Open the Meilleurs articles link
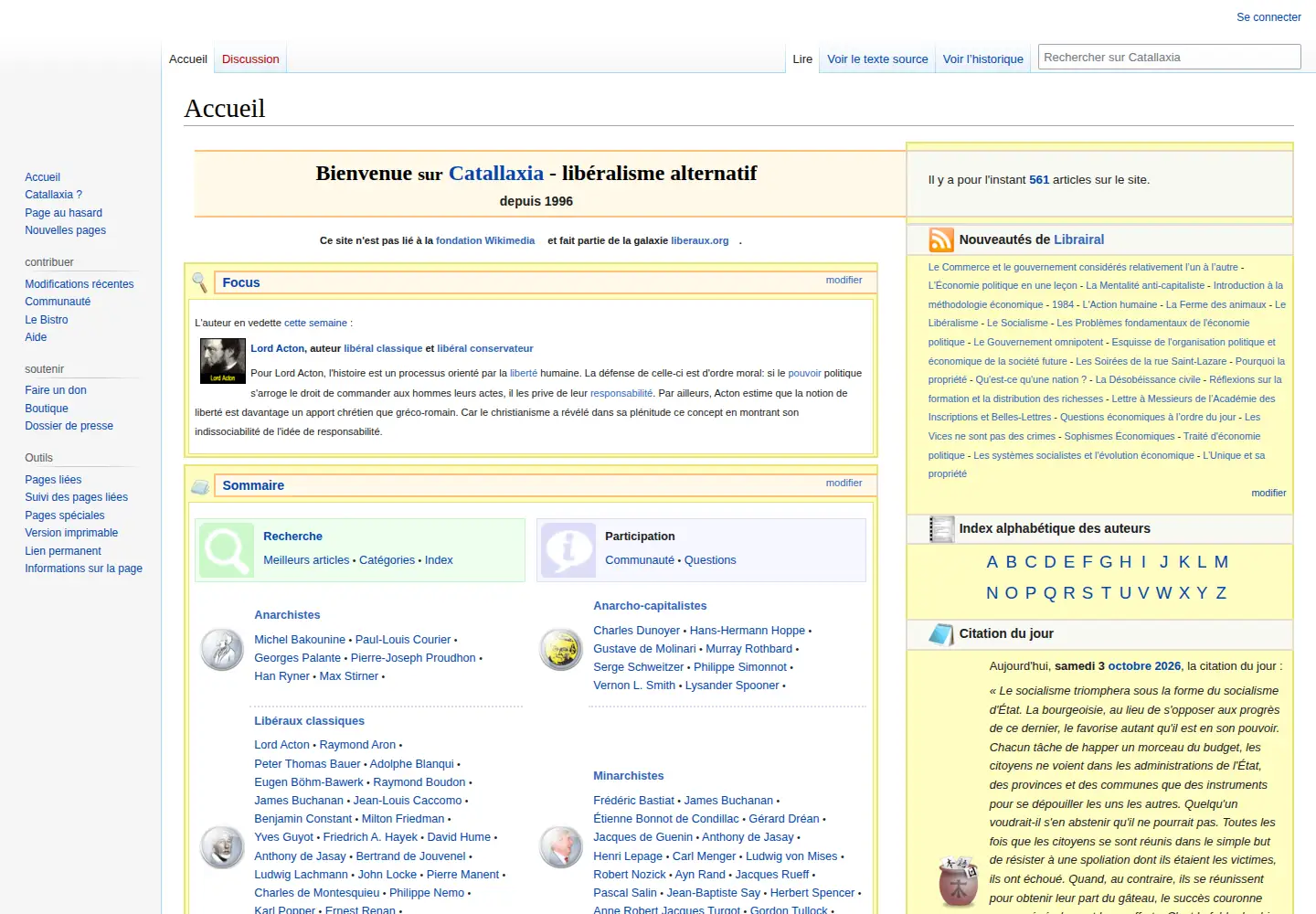 tap(306, 560)
